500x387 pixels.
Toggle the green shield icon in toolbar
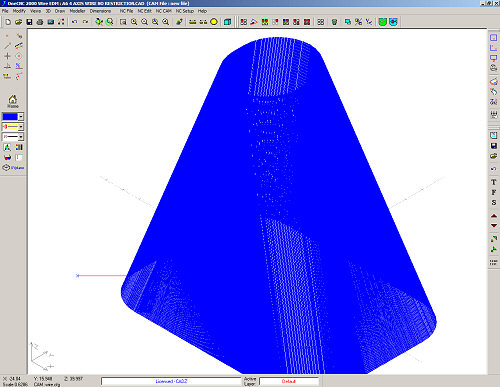pos(382,22)
